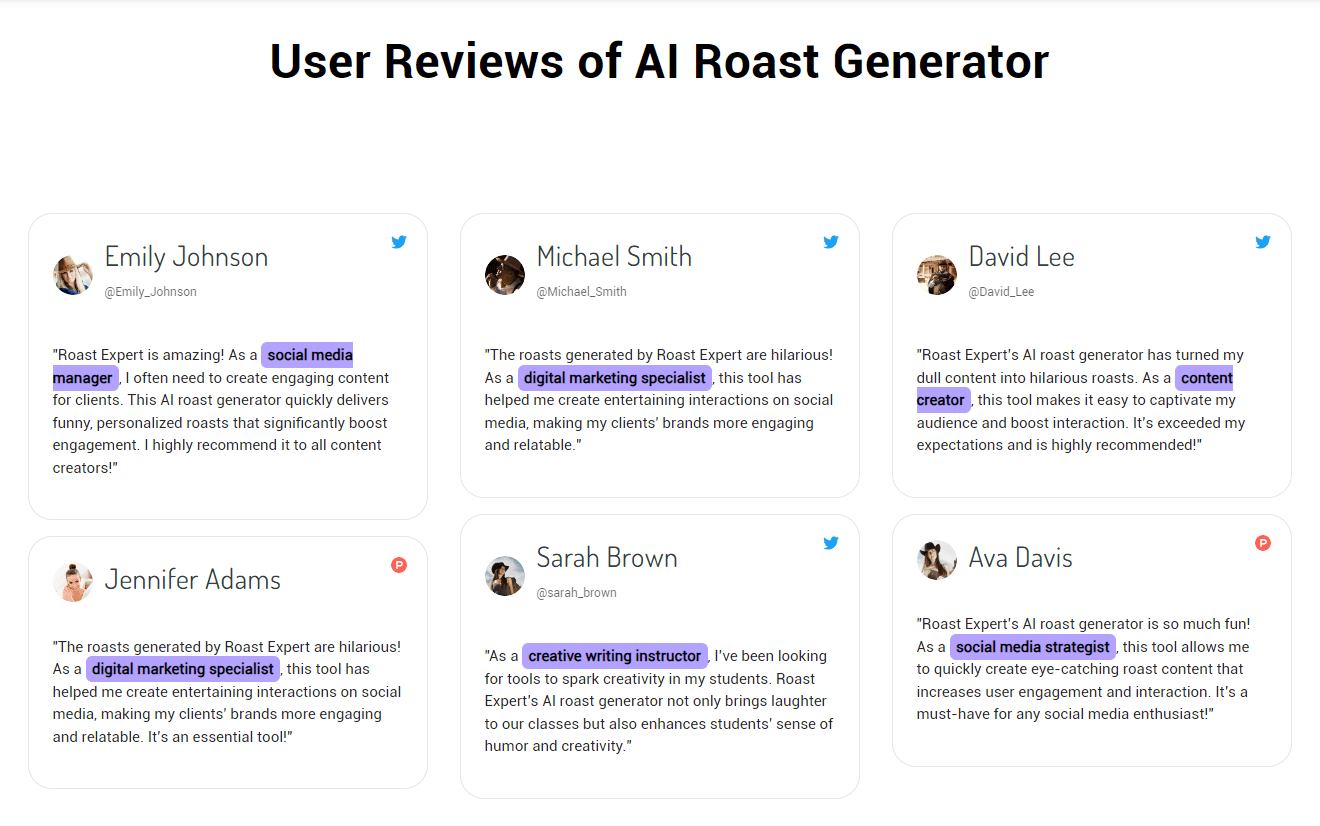
Task: Open the Product Hunt badge on Ava Davis's card
Action: (1263, 542)
